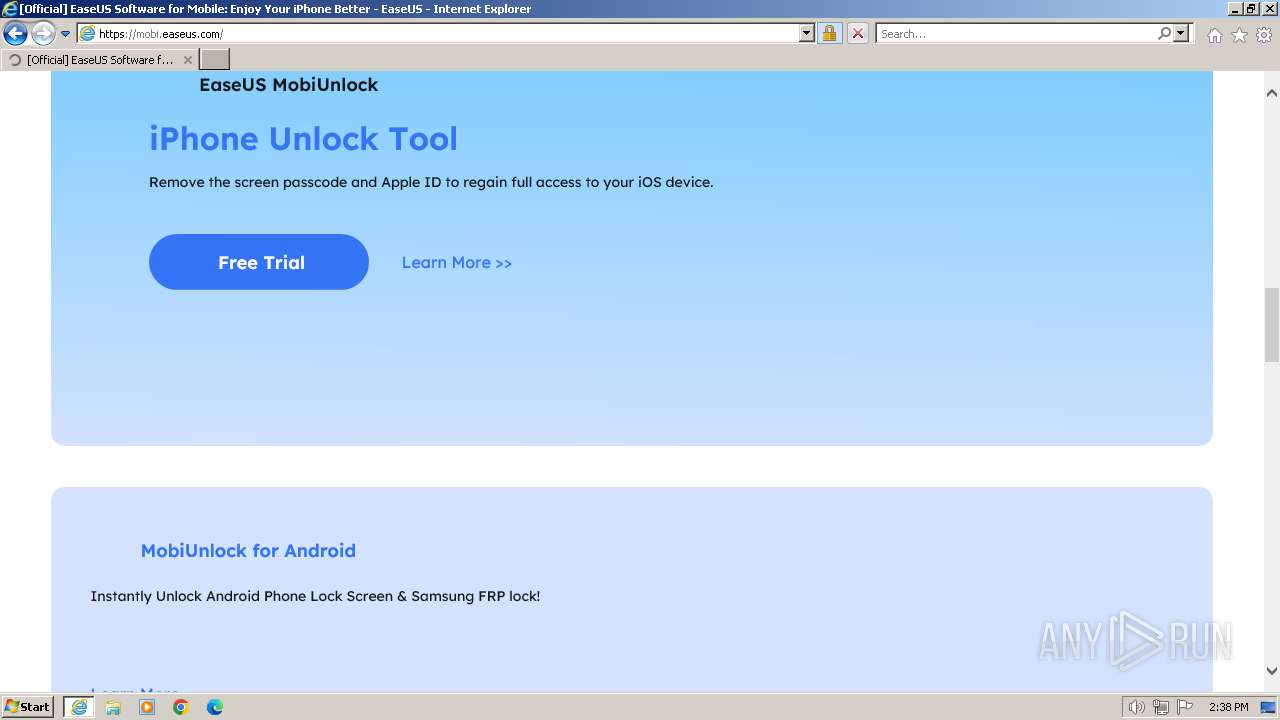
Task: Open File Explorer from the taskbar
Action: coord(113,707)
